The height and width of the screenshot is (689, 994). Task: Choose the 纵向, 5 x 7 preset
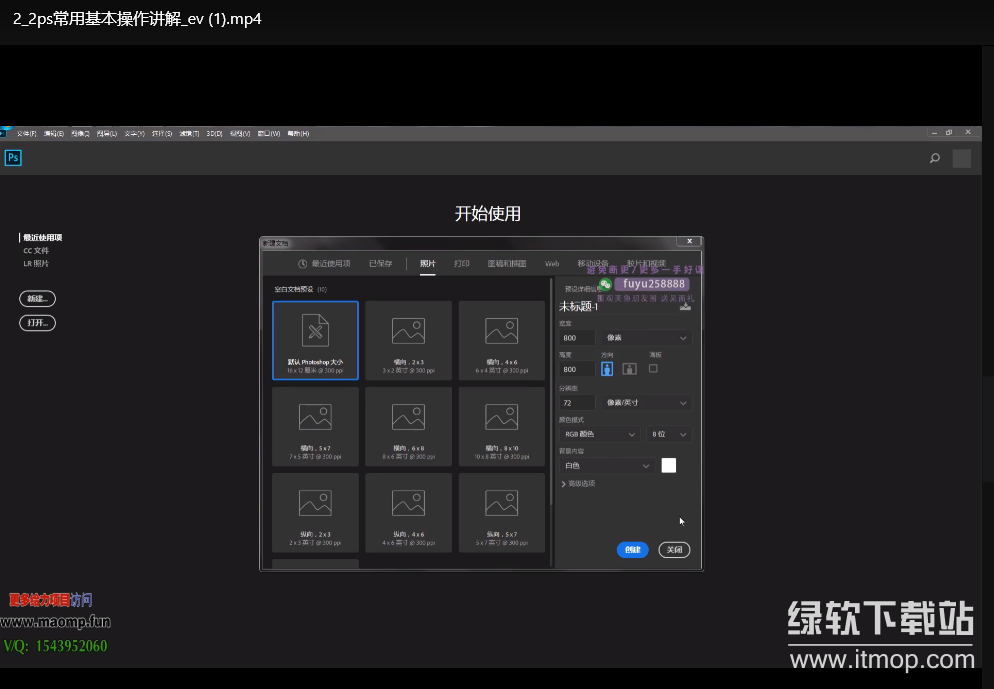coord(501,513)
